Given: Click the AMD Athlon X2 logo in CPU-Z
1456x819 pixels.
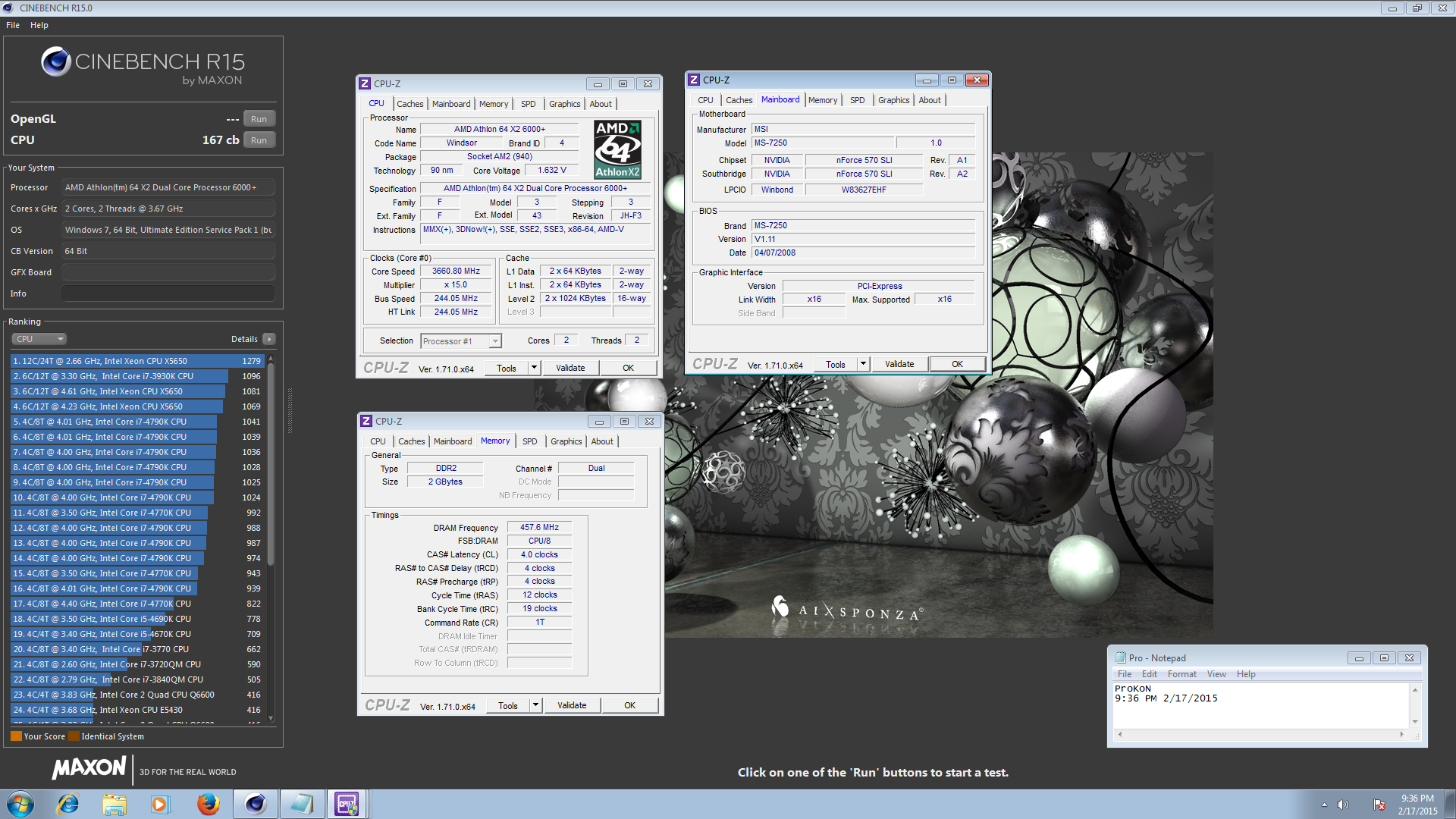Looking at the screenshot, I should [x=617, y=149].
